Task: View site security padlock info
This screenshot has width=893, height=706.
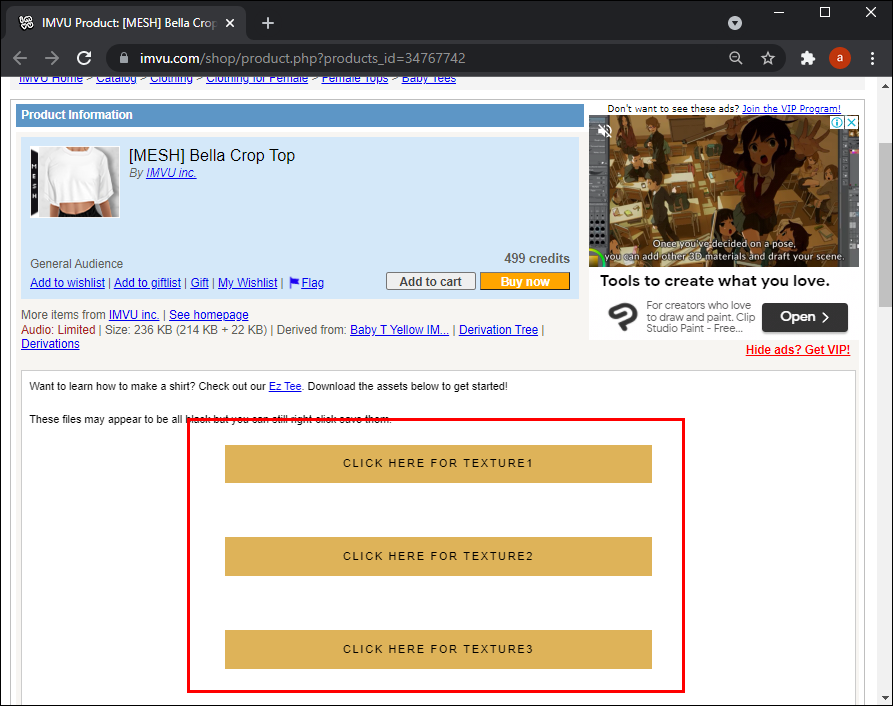Action: 124,58
